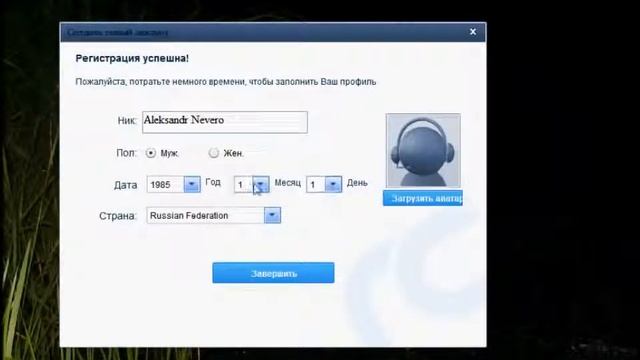Click the default headset avatar image

423,151
